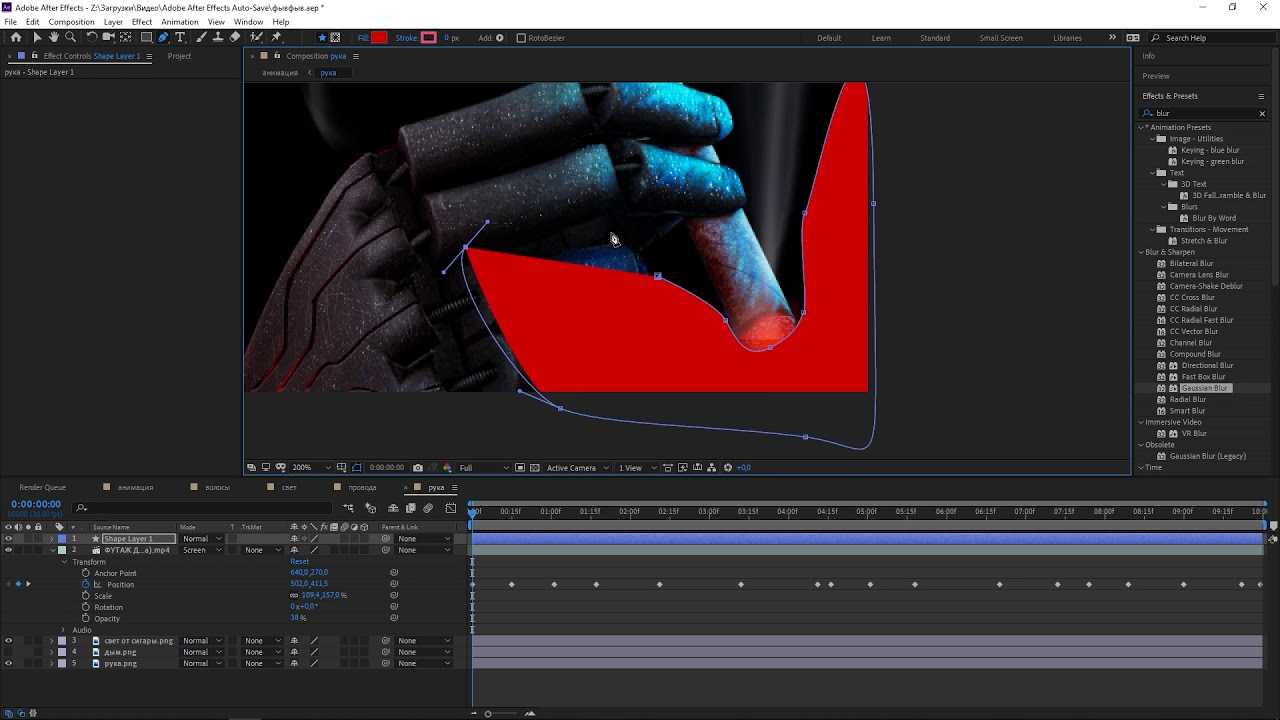Hide the свет от сигары.png layer
This screenshot has width=1280, height=720.
click(8, 641)
